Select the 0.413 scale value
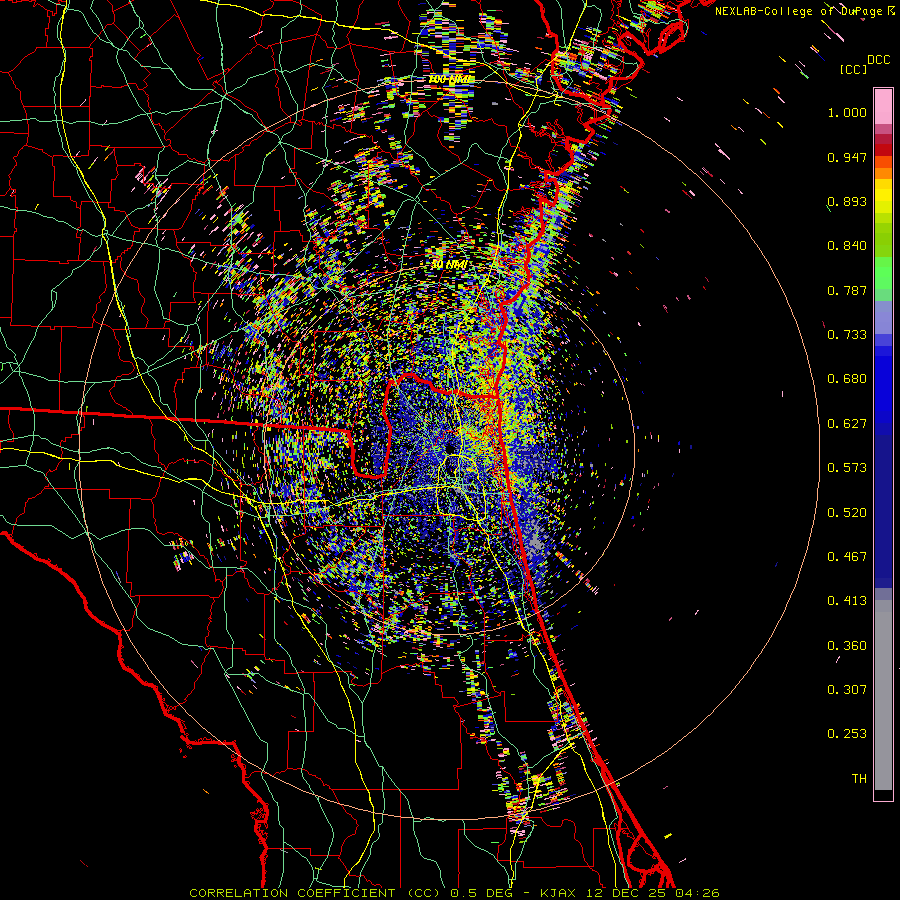900x900 pixels. point(847,601)
